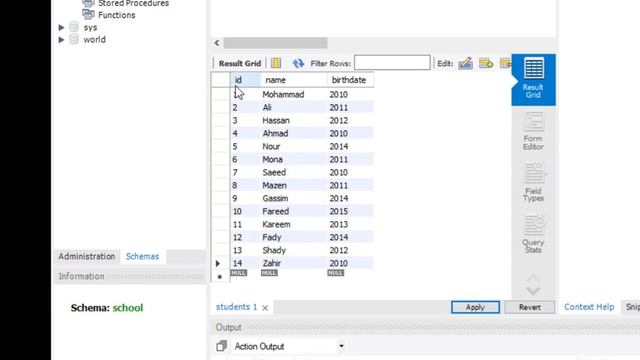Image resolution: width=640 pixels, height=360 pixels.
Task: Click the Revert button
Action: (x=529, y=307)
